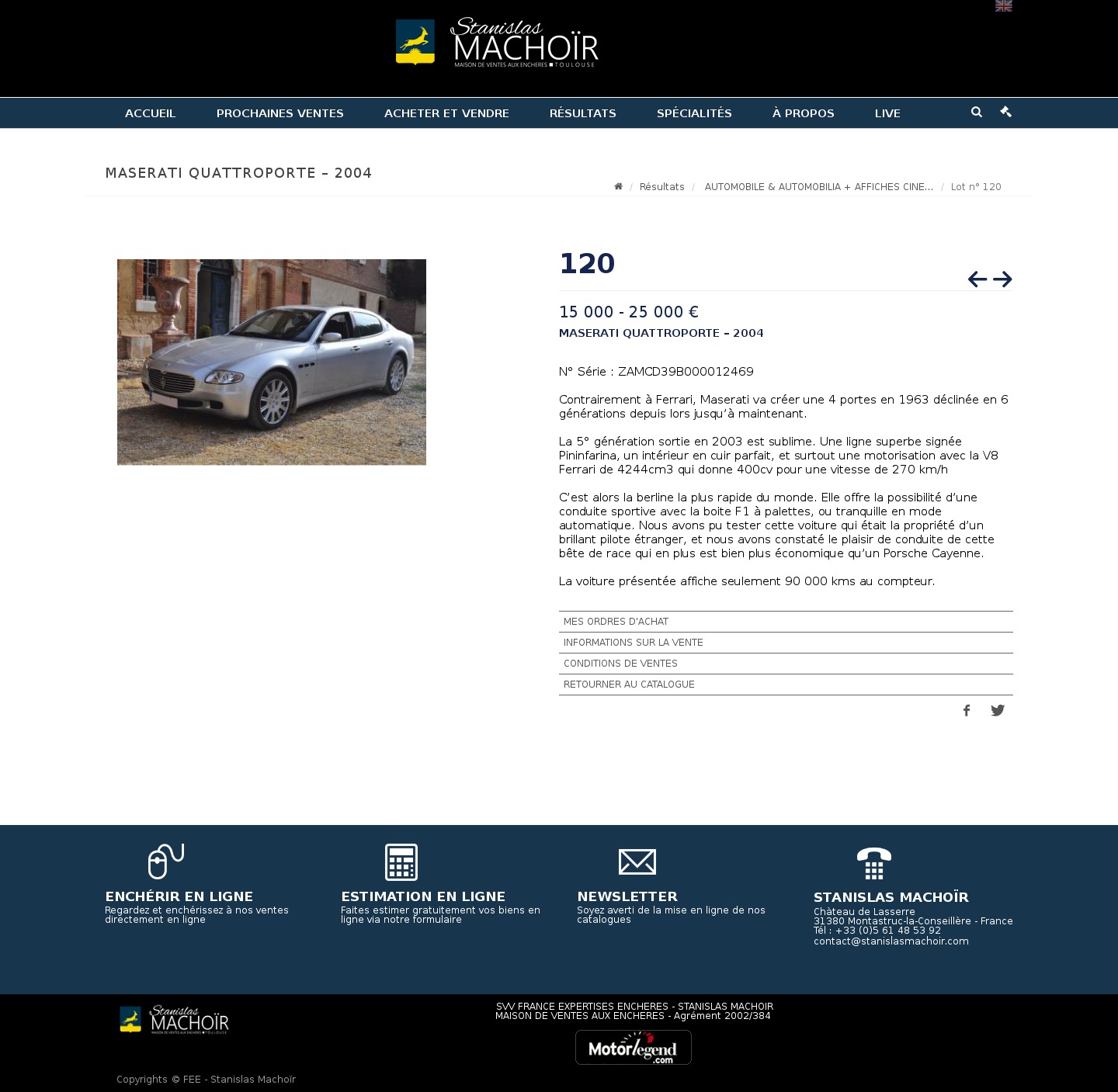This screenshot has height=1092, width=1118.
Task: Open the Motorlegend.com badge
Action: (x=634, y=1048)
